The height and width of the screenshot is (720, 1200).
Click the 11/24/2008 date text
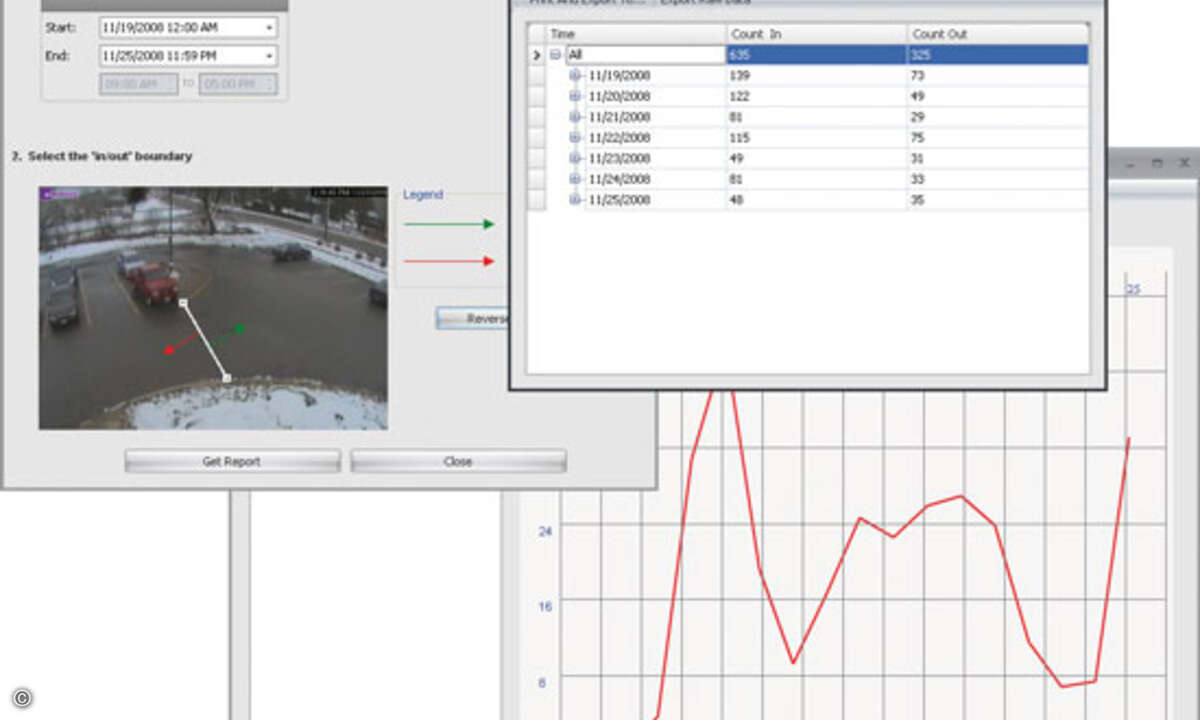(x=619, y=180)
